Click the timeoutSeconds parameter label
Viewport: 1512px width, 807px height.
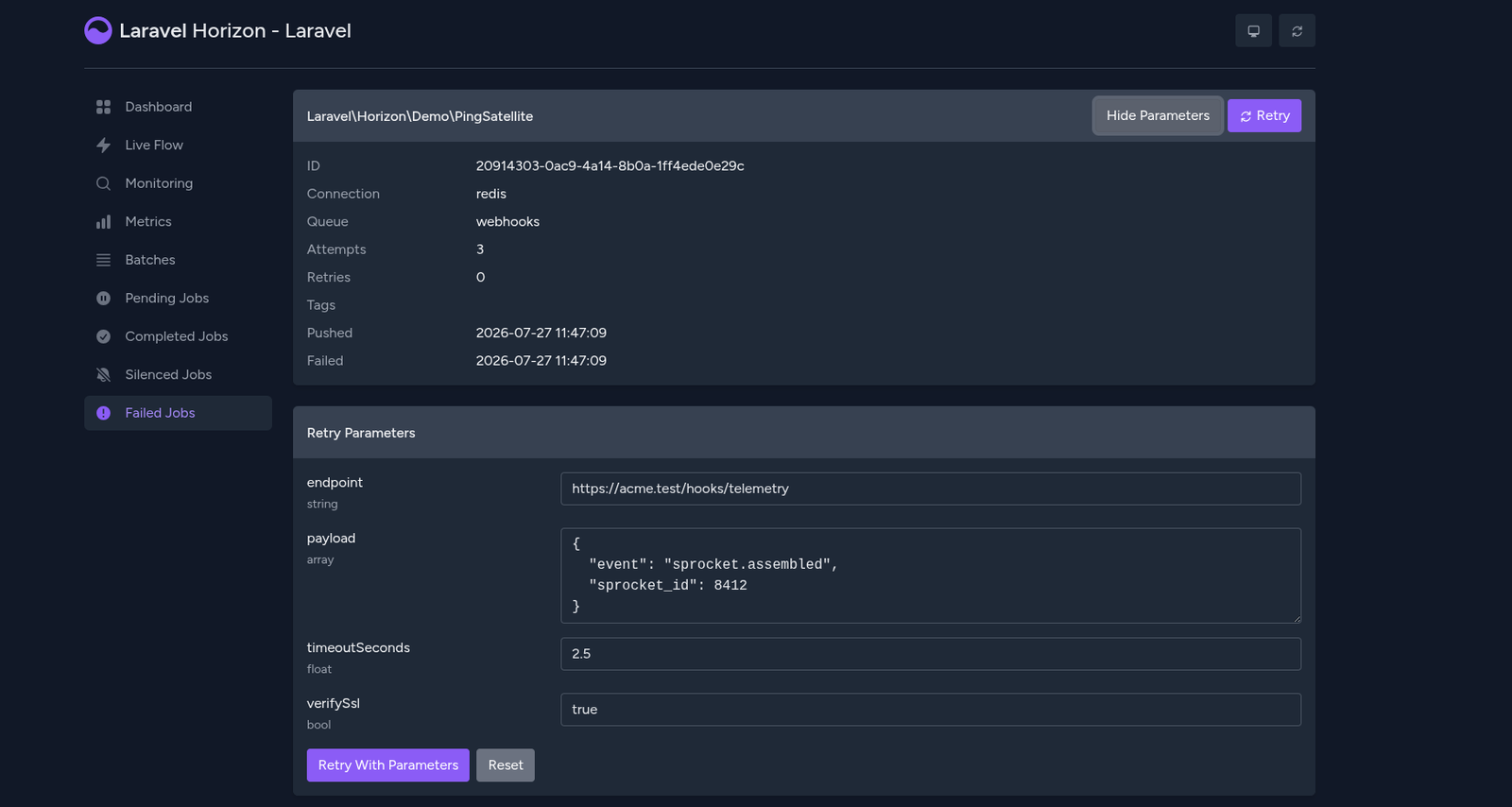(358, 647)
